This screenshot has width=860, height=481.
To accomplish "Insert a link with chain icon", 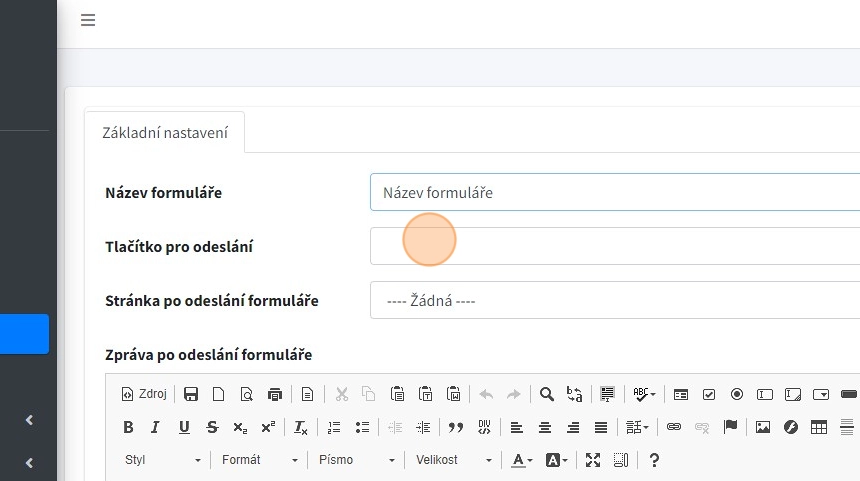I will point(674,427).
